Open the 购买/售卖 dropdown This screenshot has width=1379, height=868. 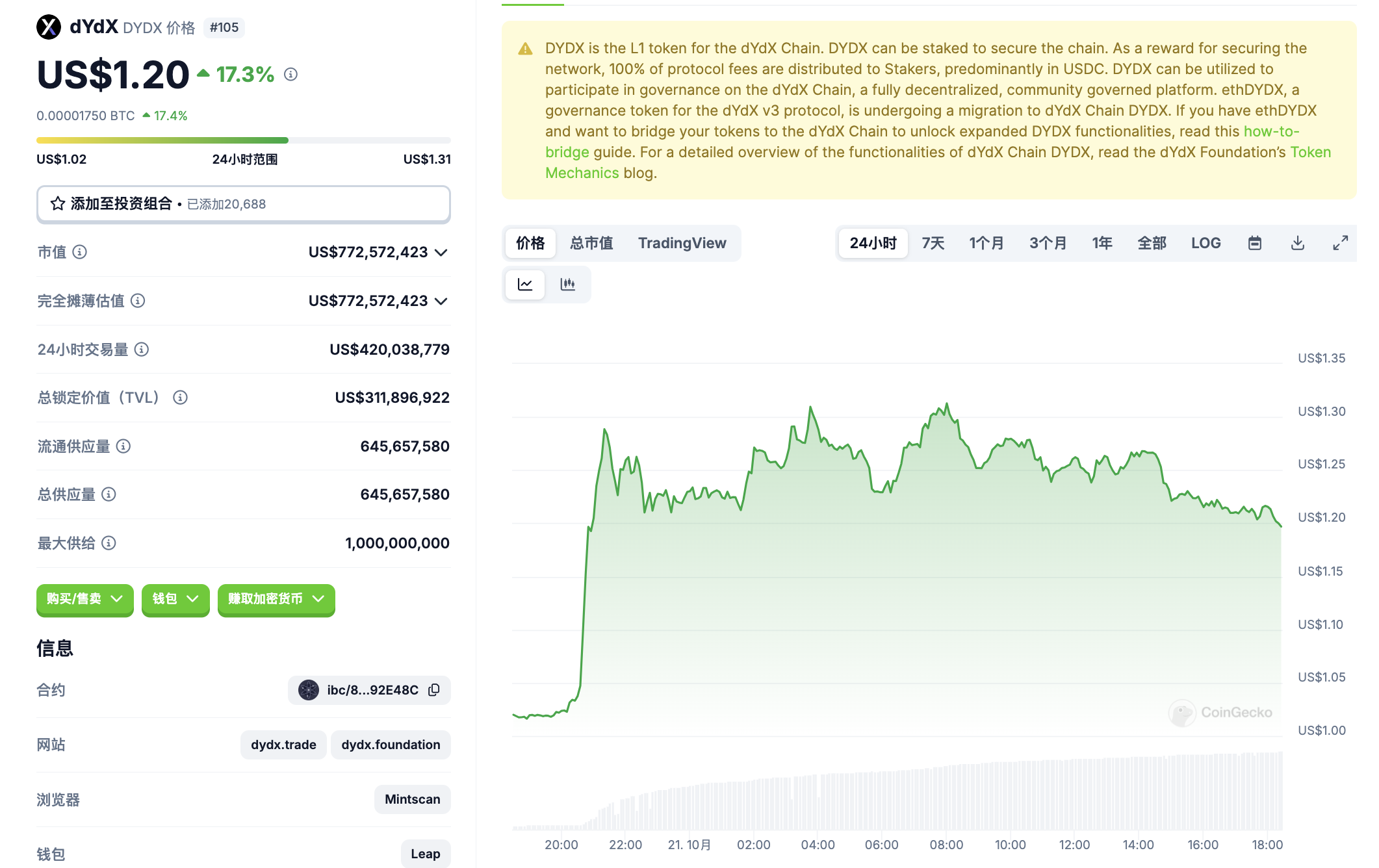(x=84, y=599)
